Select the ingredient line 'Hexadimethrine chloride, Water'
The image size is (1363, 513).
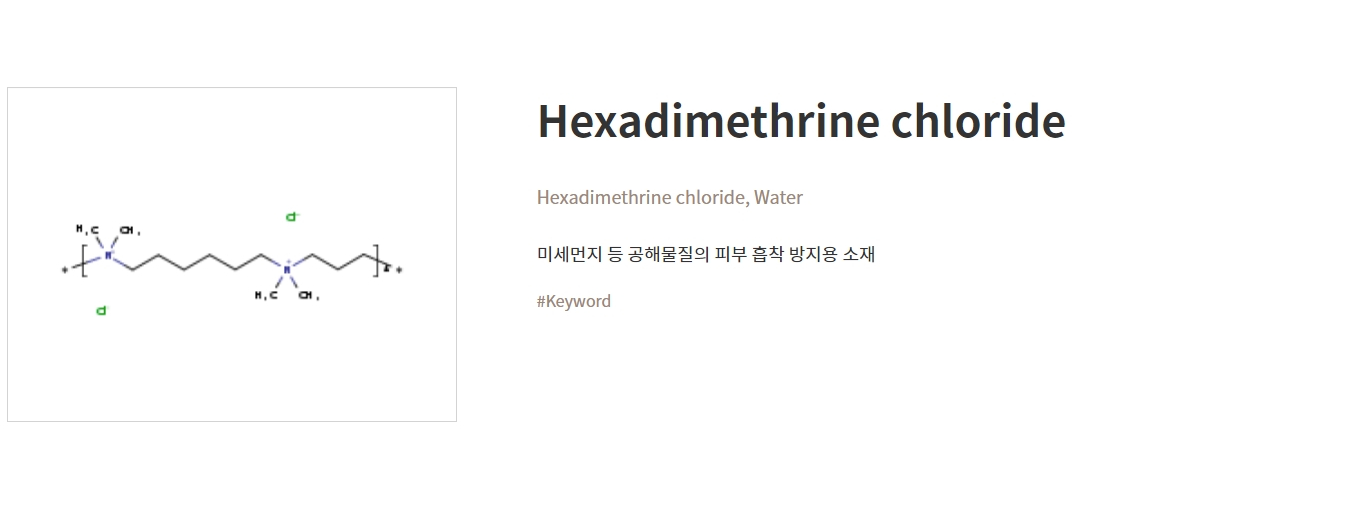coord(670,197)
